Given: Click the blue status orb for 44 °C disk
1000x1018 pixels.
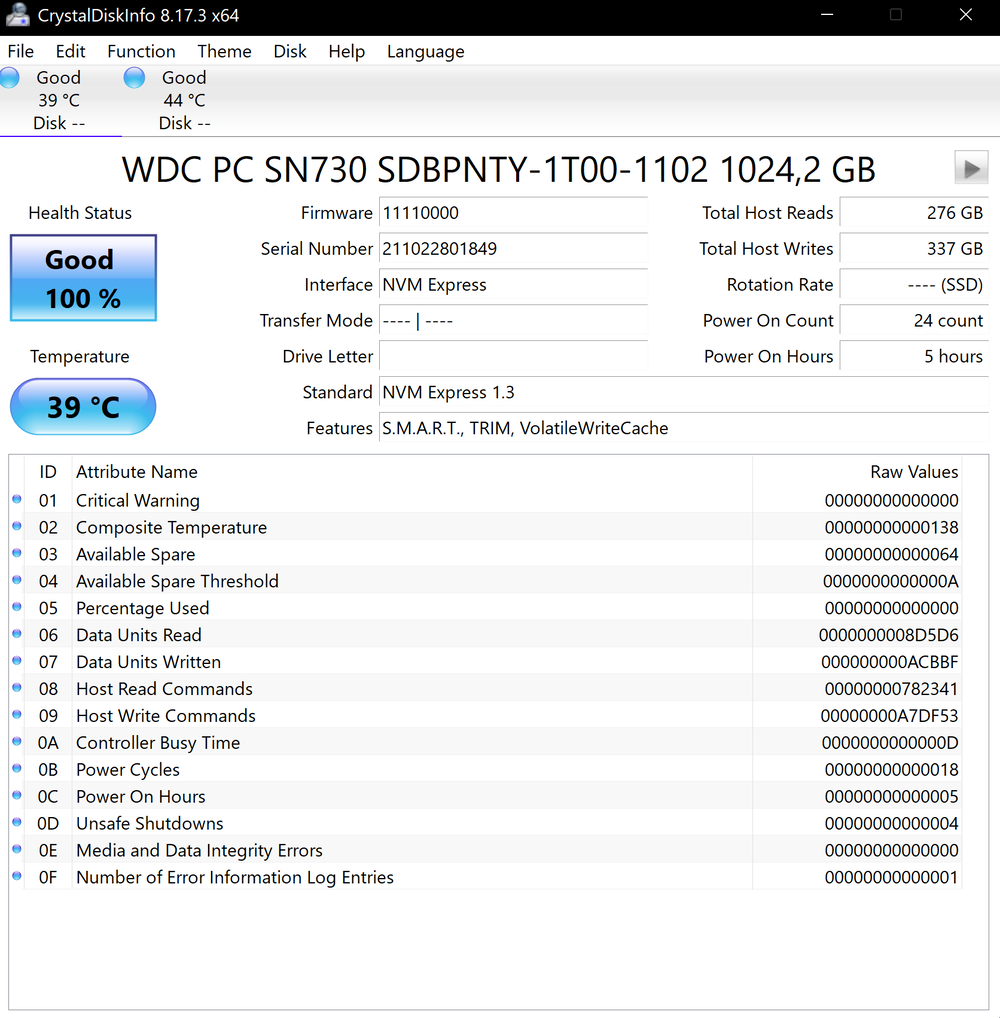Looking at the screenshot, I should click(134, 77).
